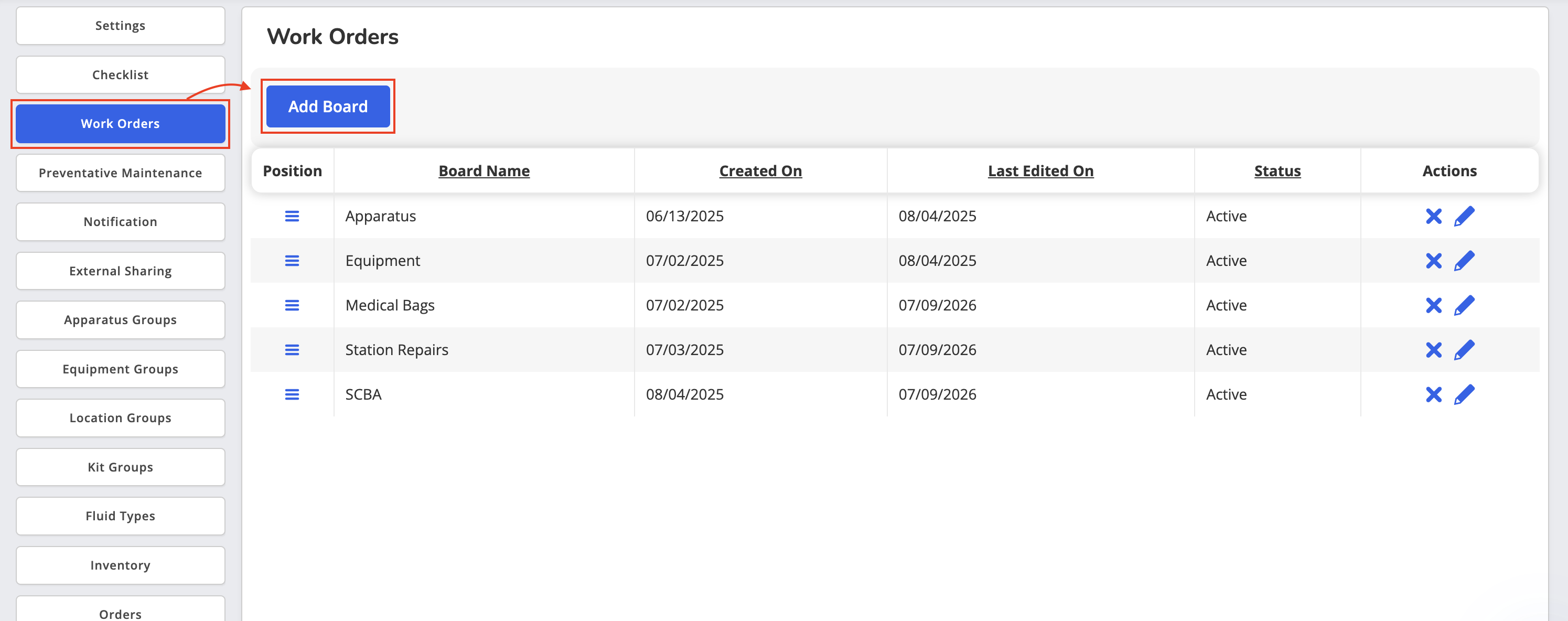Open the Notification section

tap(121, 222)
